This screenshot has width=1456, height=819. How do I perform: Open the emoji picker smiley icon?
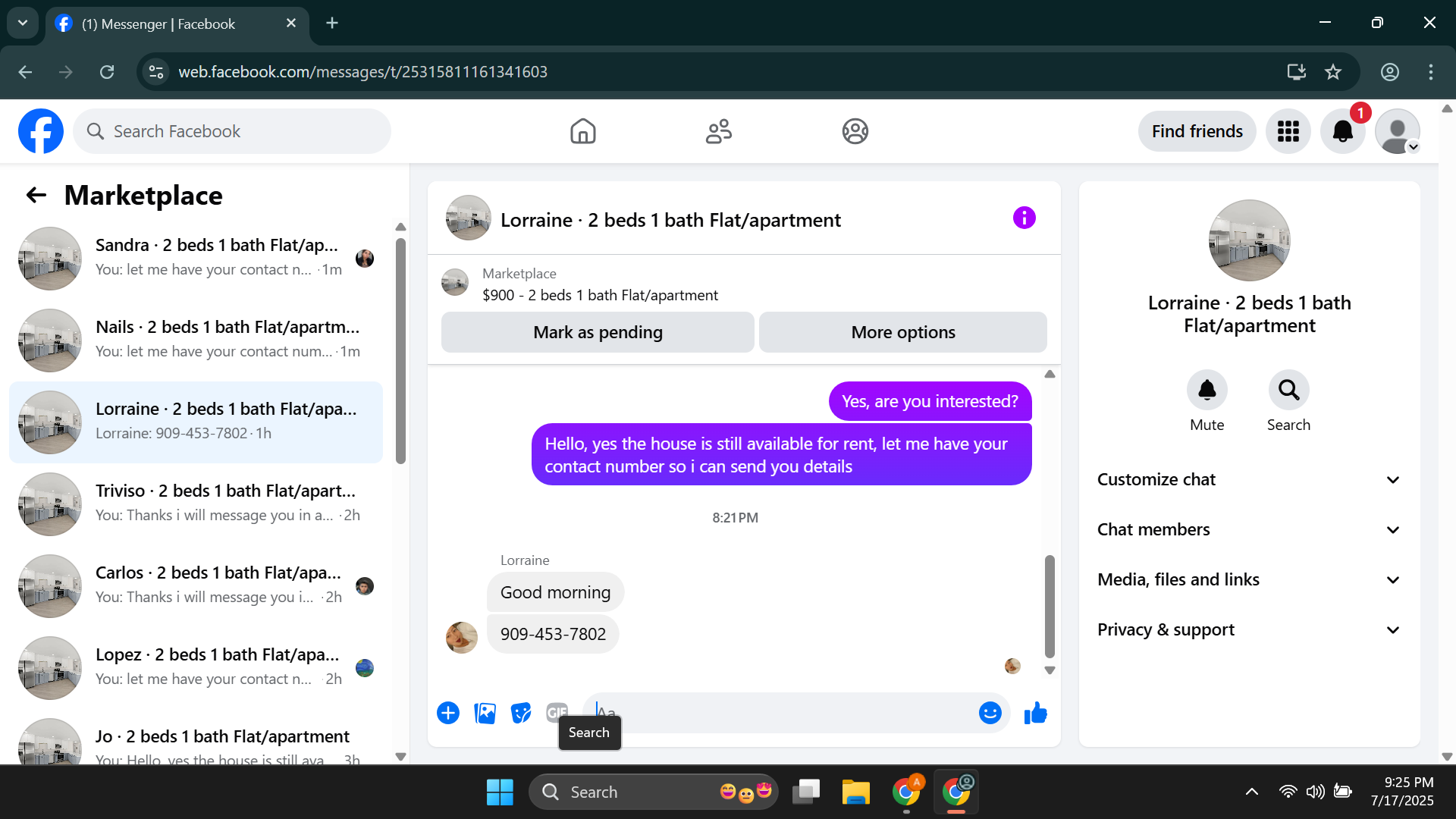tap(990, 713)
